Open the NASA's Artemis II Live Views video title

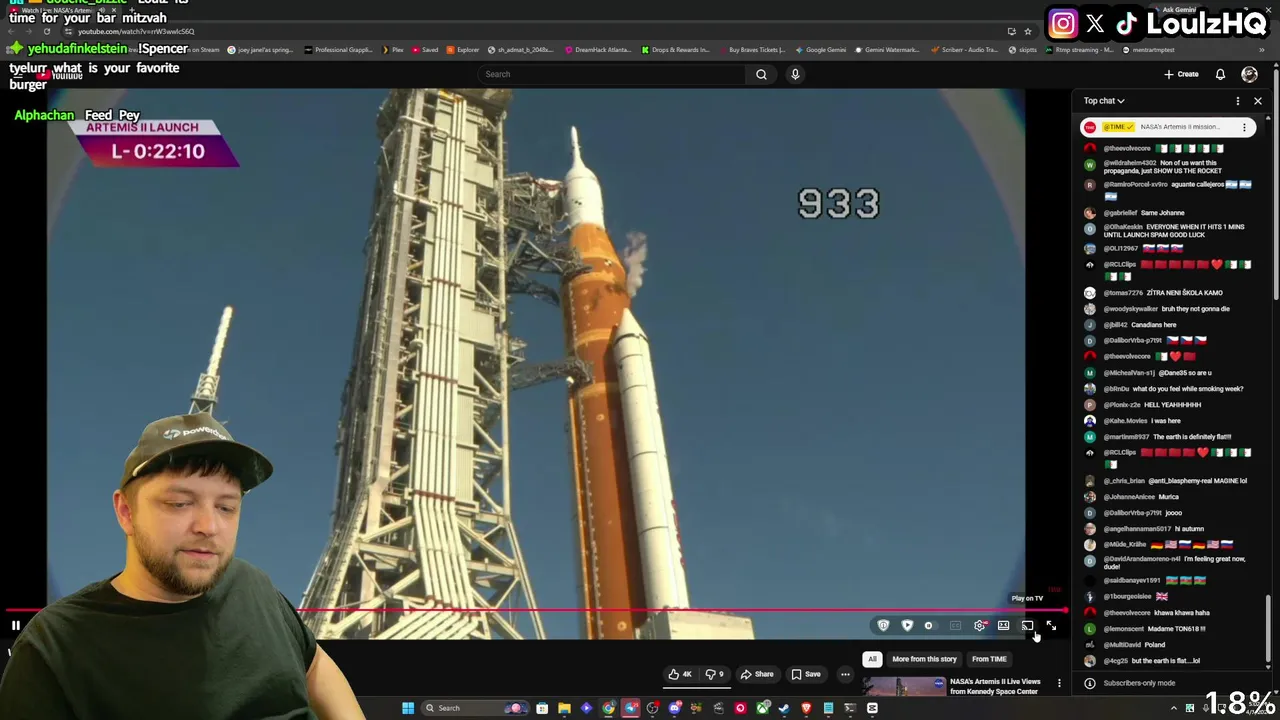[995, 686]
